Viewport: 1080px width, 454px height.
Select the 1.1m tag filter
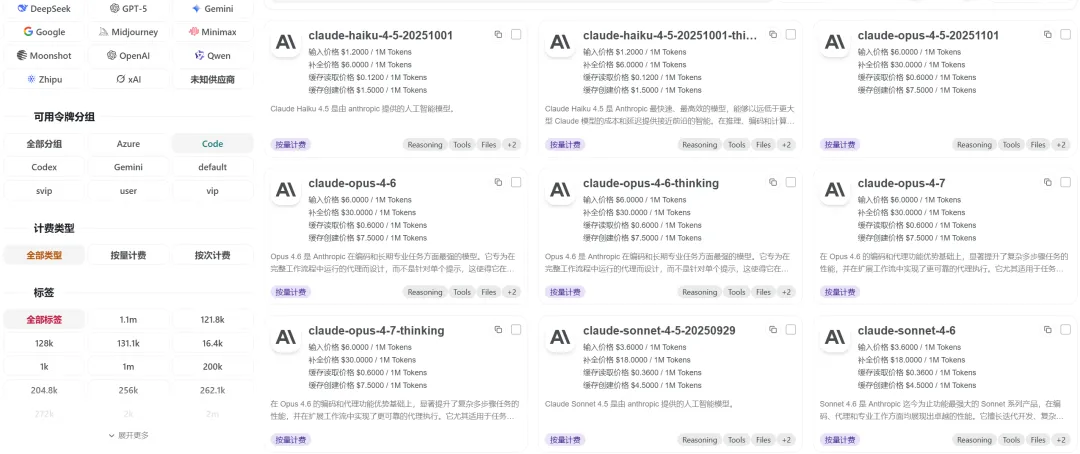[x=128, y=320]
